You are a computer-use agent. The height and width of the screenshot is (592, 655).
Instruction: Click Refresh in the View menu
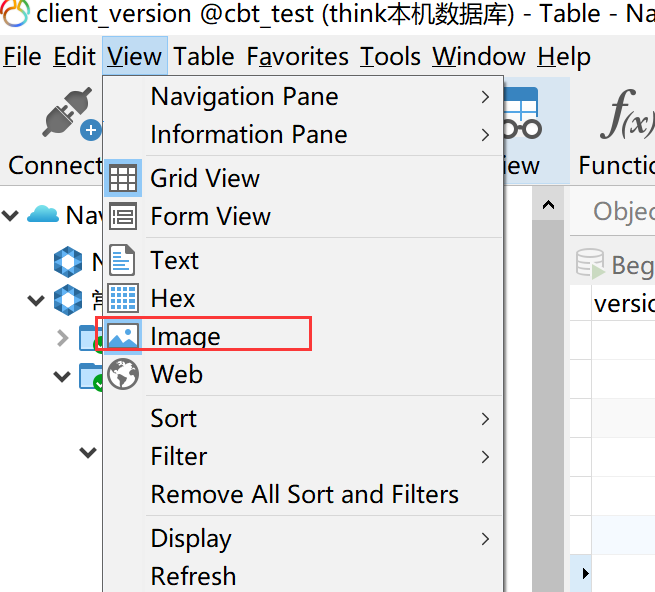(193, 577)
